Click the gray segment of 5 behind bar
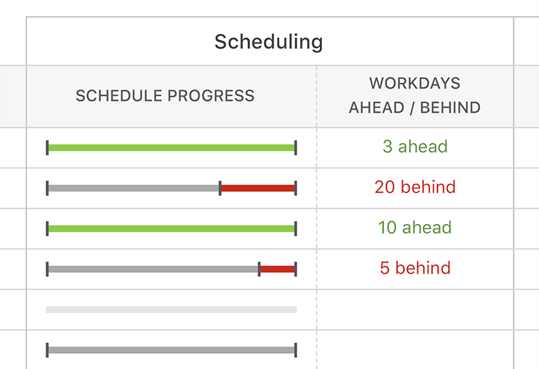Screen dimensions: 539x369 pos(153,269)
